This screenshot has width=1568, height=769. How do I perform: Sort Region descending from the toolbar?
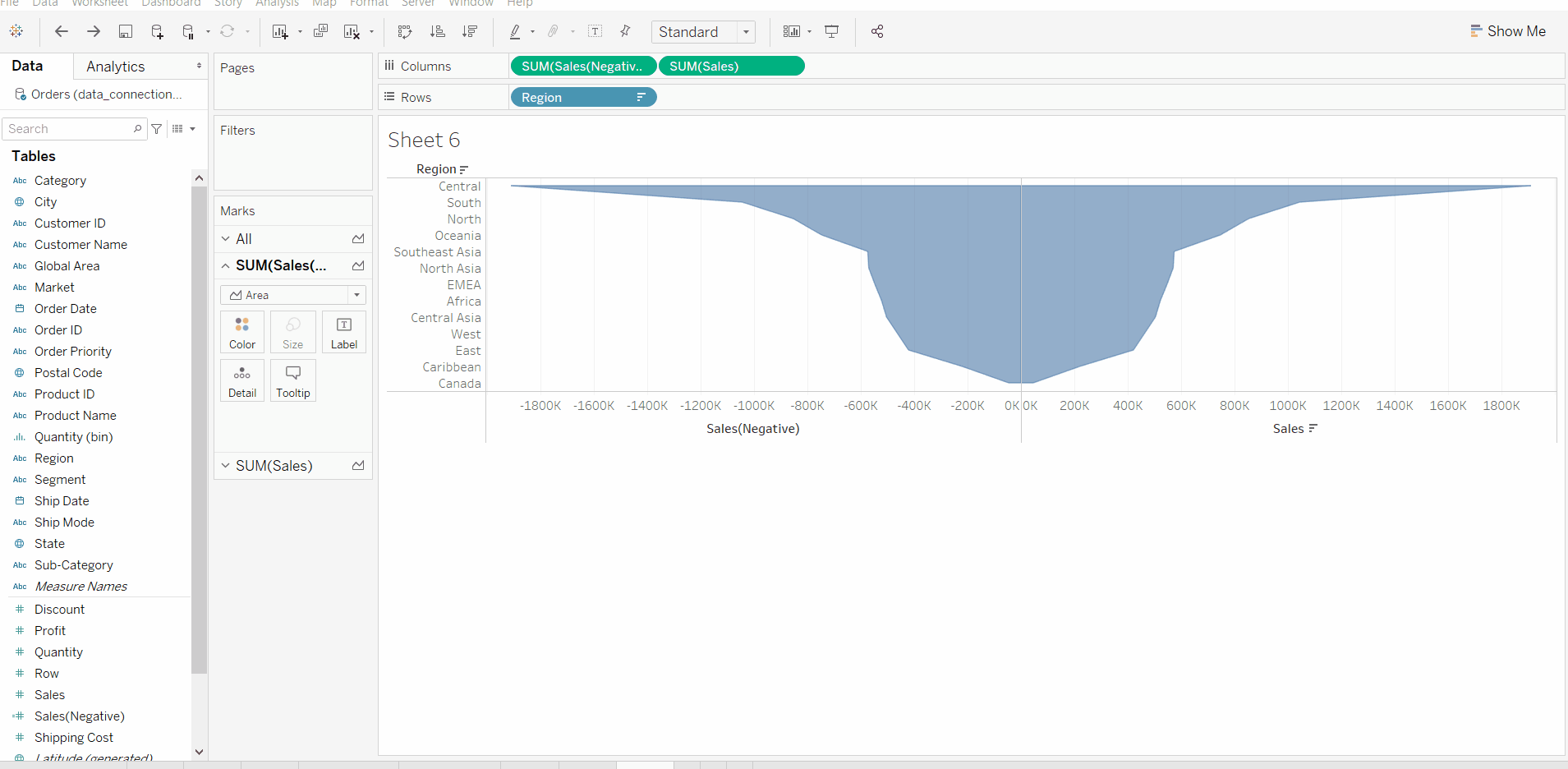[x=470, y=31]
